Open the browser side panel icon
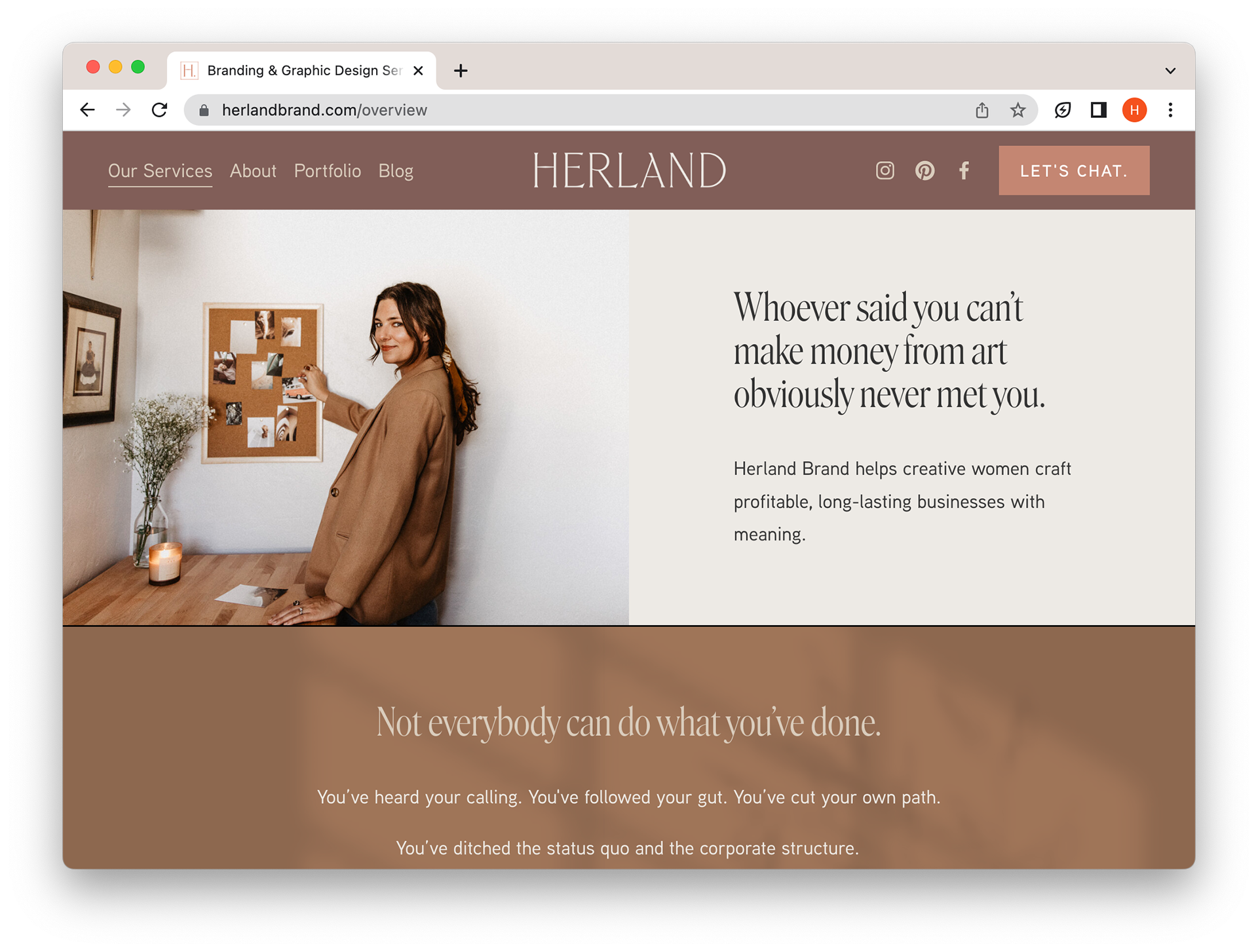This screenshot has width=1258, height=952. 1098,110
